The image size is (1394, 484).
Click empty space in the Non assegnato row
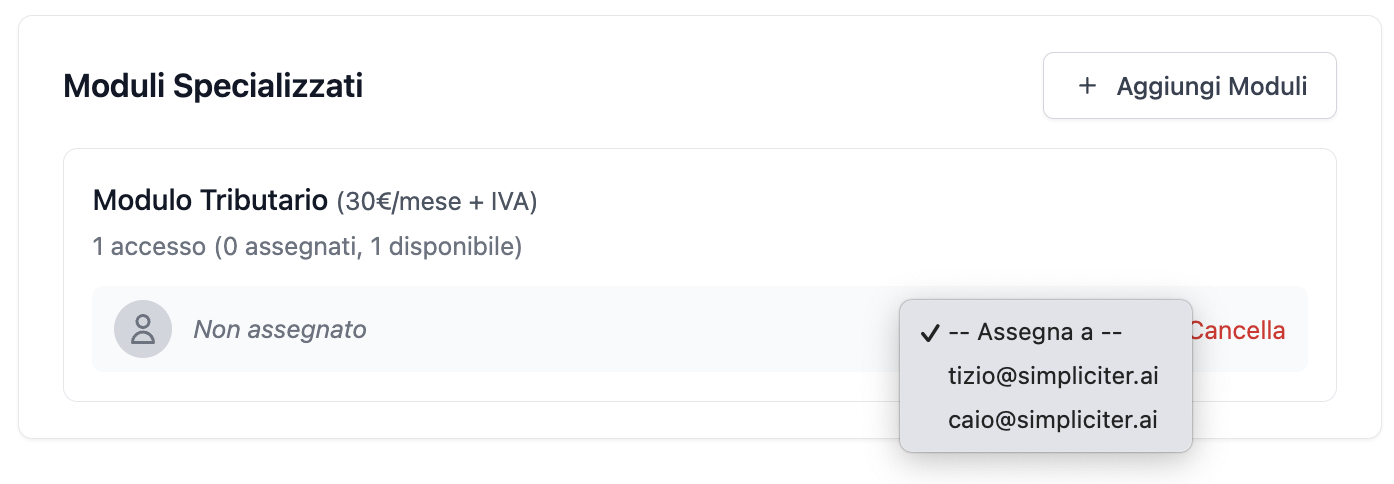coord(620,329)
